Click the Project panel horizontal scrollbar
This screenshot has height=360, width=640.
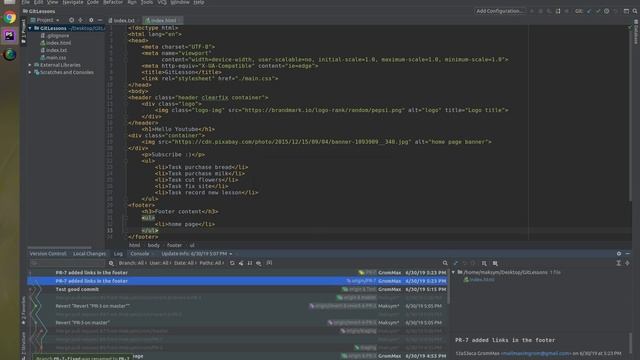[60, 247]
